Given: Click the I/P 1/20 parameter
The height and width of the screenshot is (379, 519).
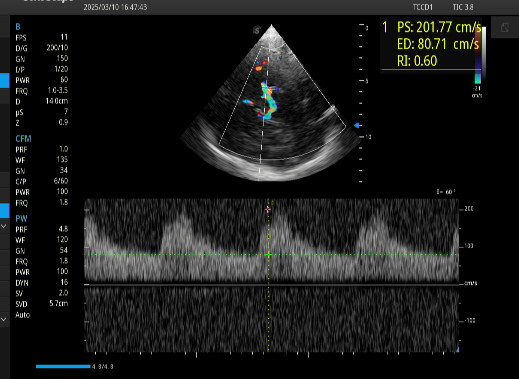Looking at the screenshot, I should click(x=42, y=69).
